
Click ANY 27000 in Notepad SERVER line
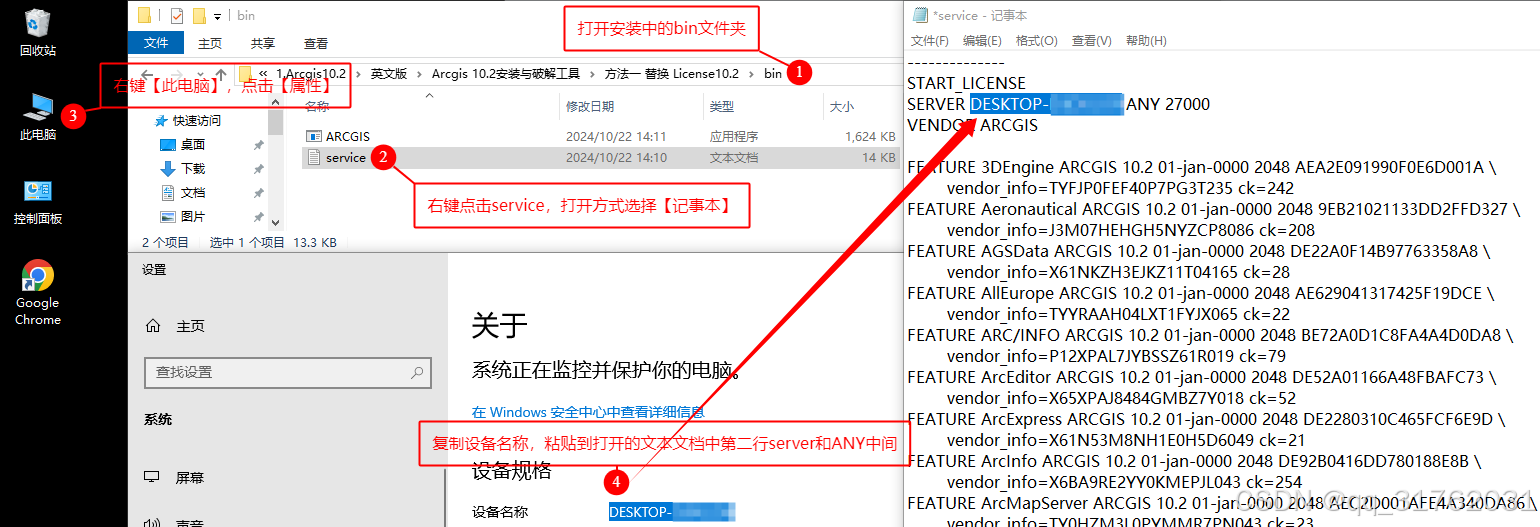[1168, 104]
